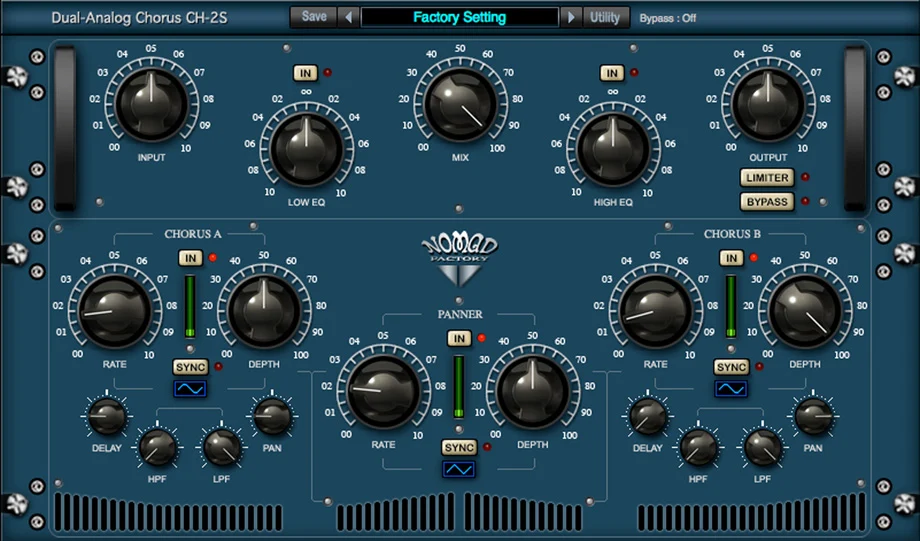
Task: Click the HIGH EQ IN red LED
Action: pyautogui.click(x=634, y=73)
